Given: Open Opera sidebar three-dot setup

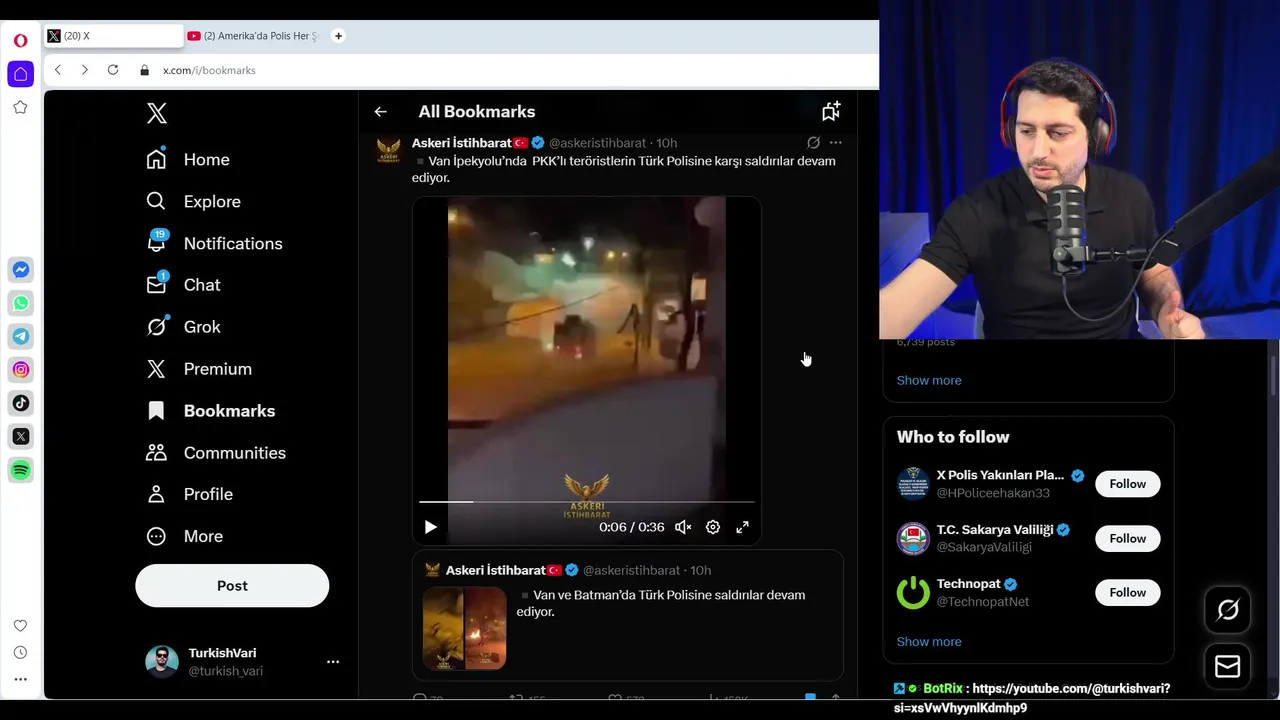Looking at the screenshot, I should tap(20, 679).
